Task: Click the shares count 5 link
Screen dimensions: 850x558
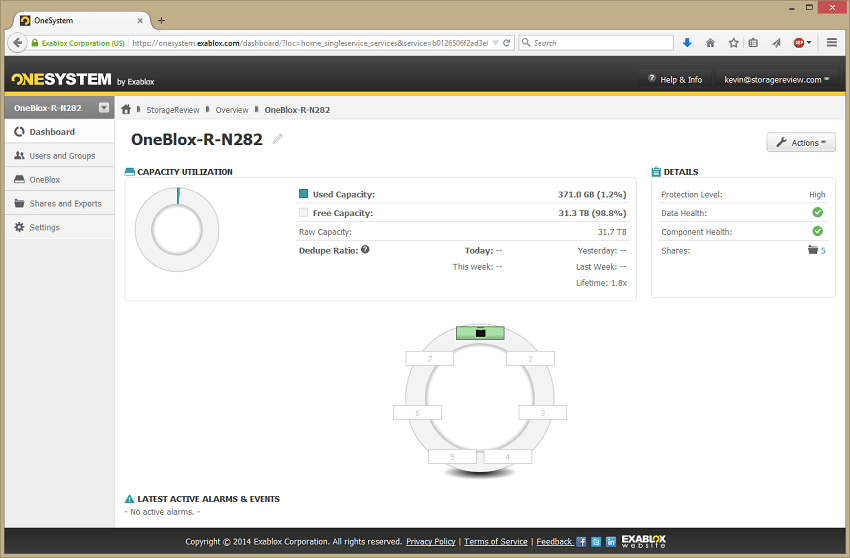Action: [x=823, y=251]
